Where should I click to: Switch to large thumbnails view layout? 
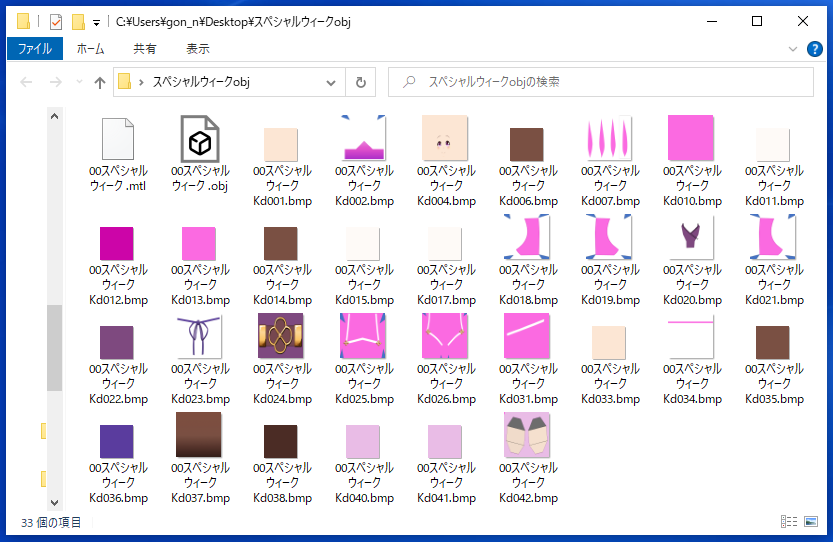(x=811, y=522)
